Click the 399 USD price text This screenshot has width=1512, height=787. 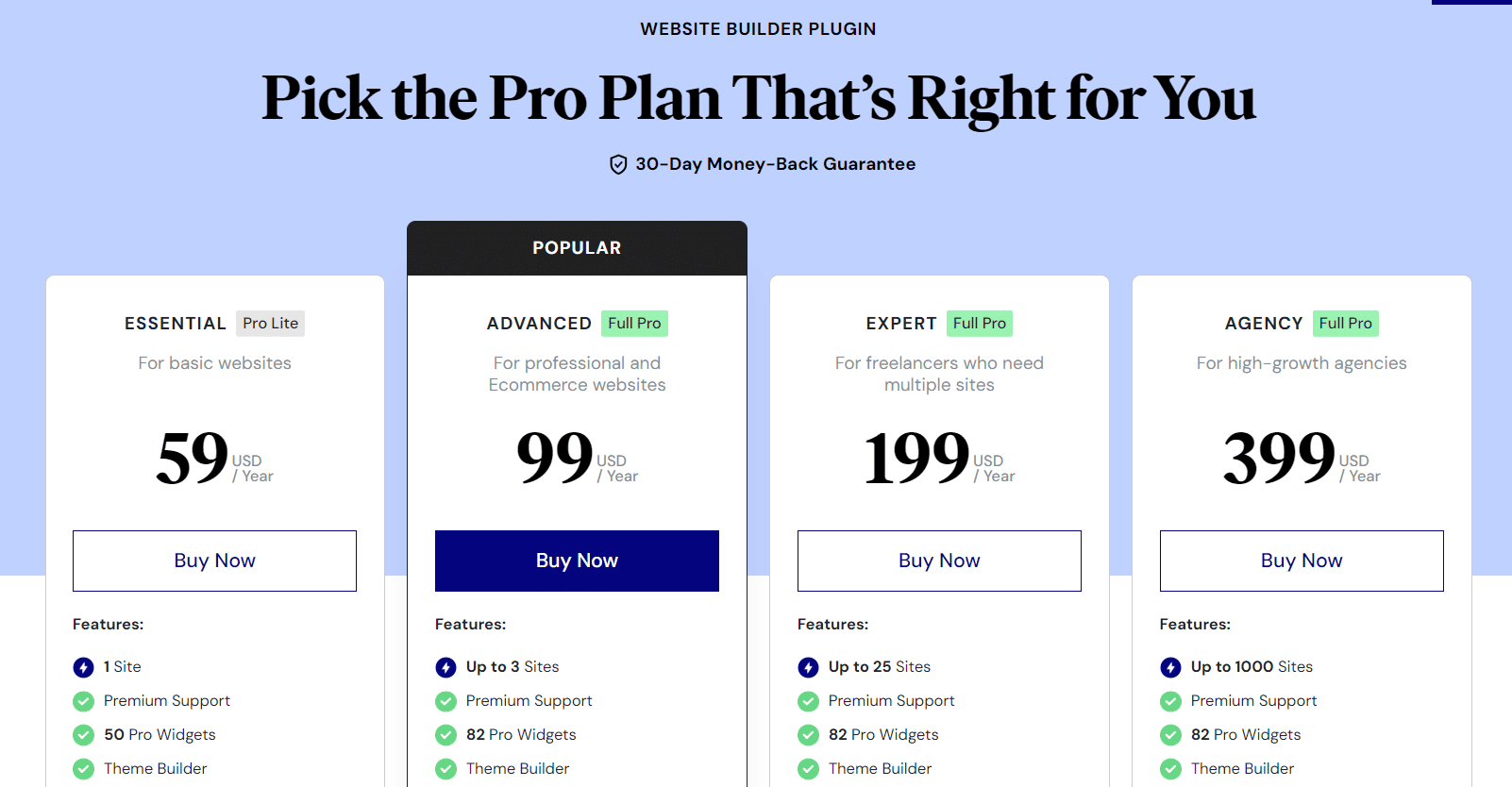1280,459
